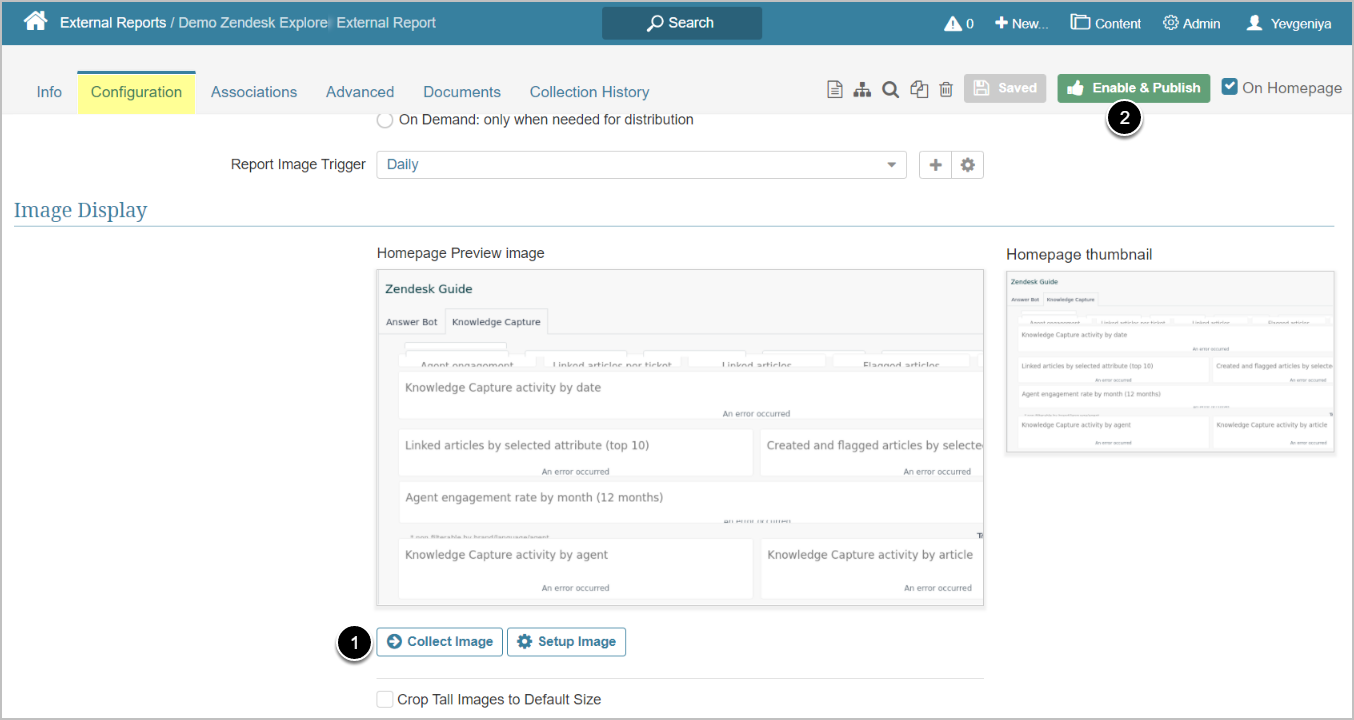
Task: Open the New menu in header
Action: (1021, 23)
